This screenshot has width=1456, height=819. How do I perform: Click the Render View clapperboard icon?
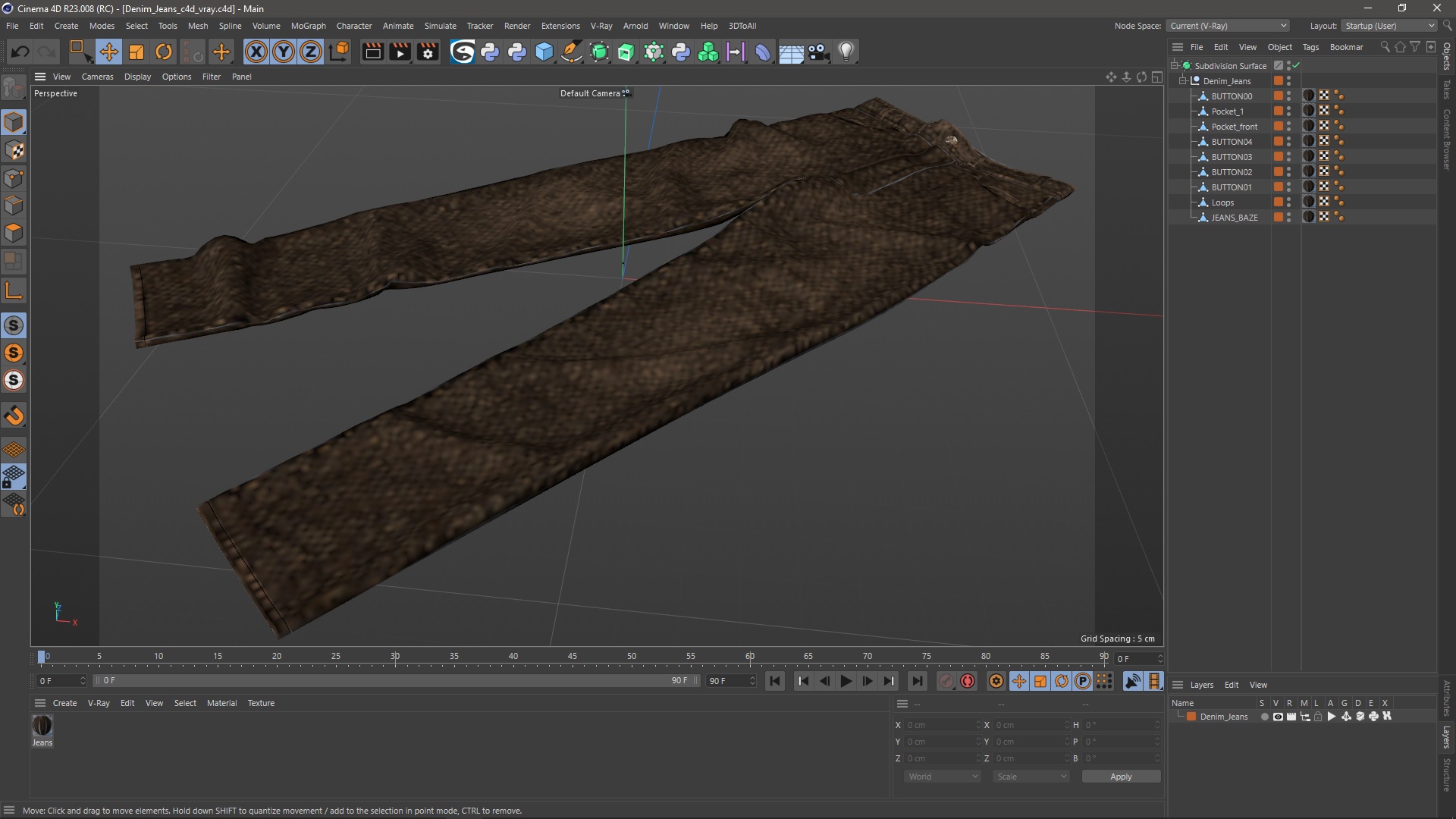372,52
